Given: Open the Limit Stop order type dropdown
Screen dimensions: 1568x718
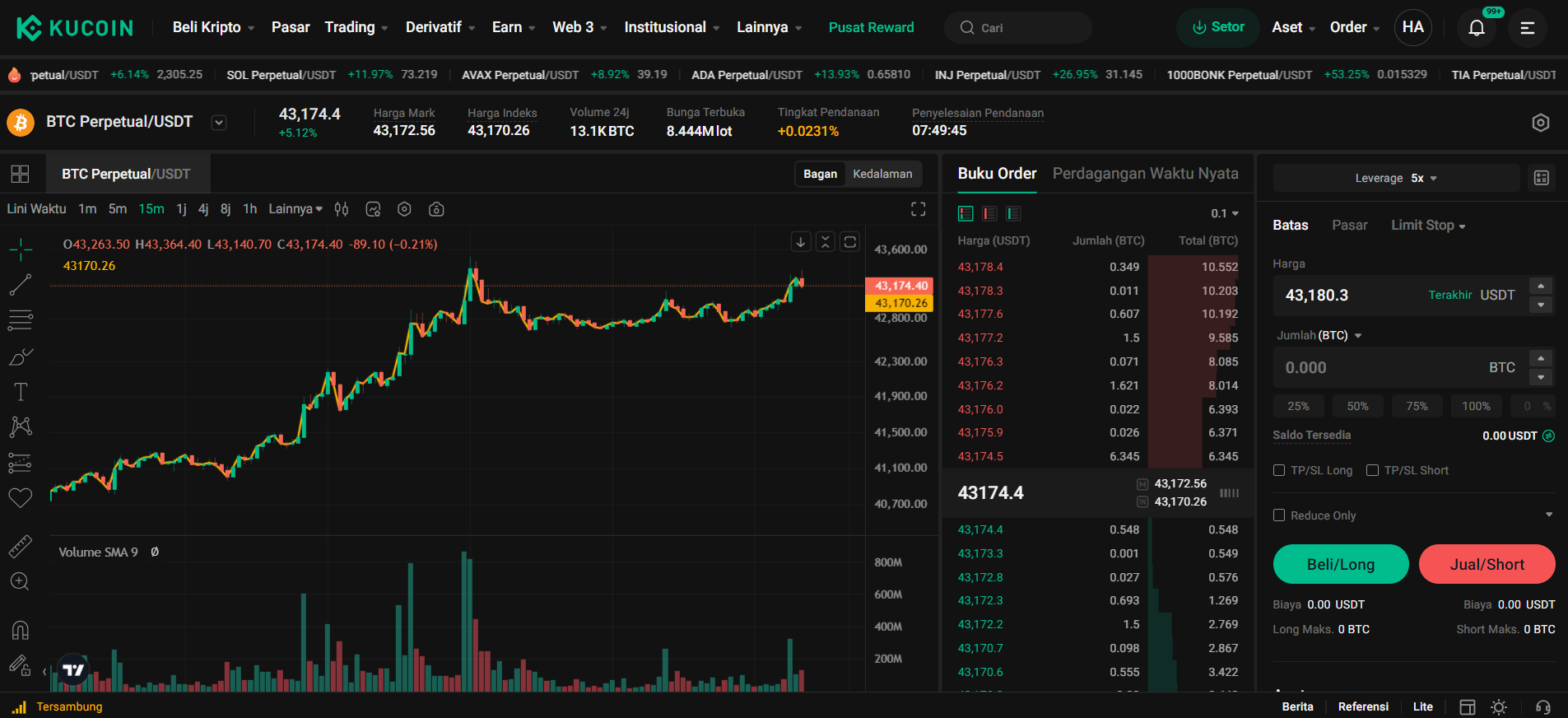Looking at the screenshot, I should click(1428, 225).
